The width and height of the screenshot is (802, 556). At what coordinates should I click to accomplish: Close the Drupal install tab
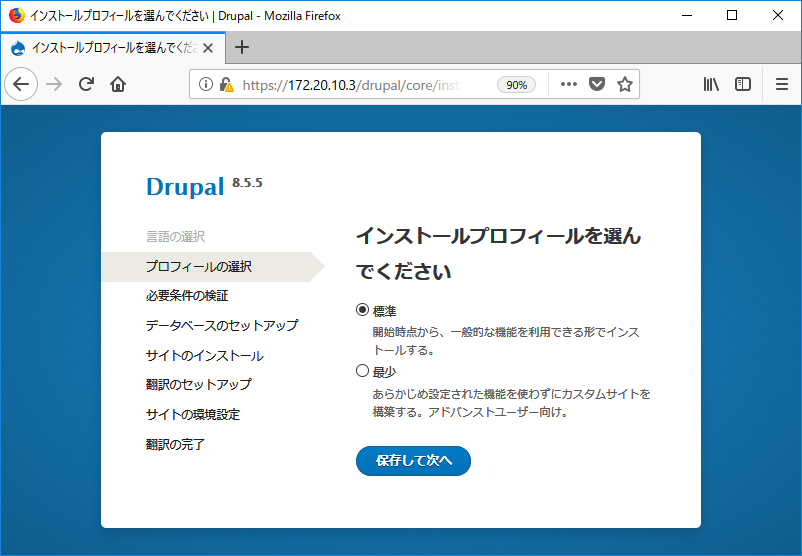coord(208,48)
